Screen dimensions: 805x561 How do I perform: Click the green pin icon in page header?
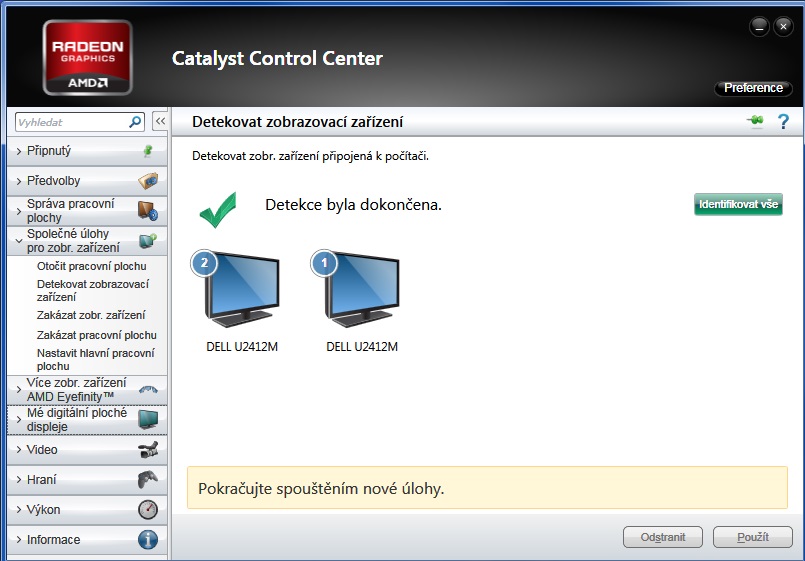pyautogui.click(x=755, y=121)
